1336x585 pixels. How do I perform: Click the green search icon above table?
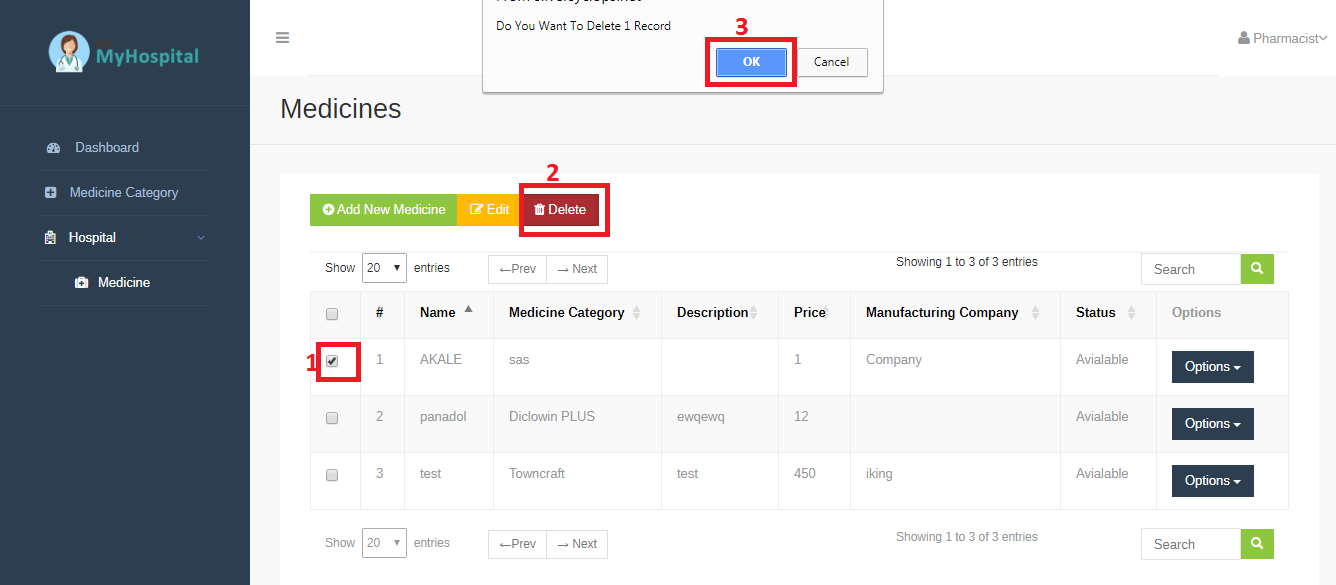(1257, 269)
